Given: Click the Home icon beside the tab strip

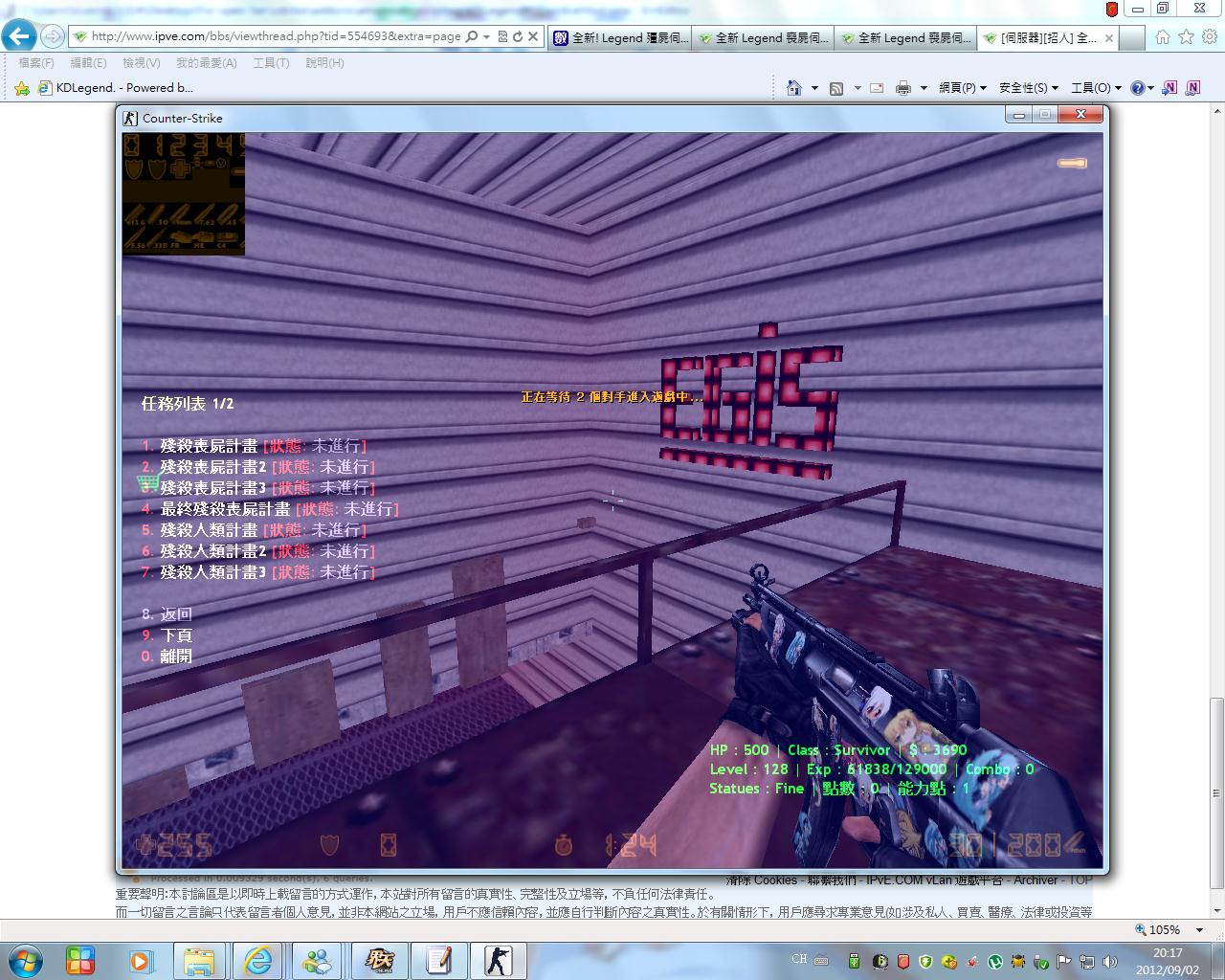Looking at the screenshot, I should pos(1163,37).
